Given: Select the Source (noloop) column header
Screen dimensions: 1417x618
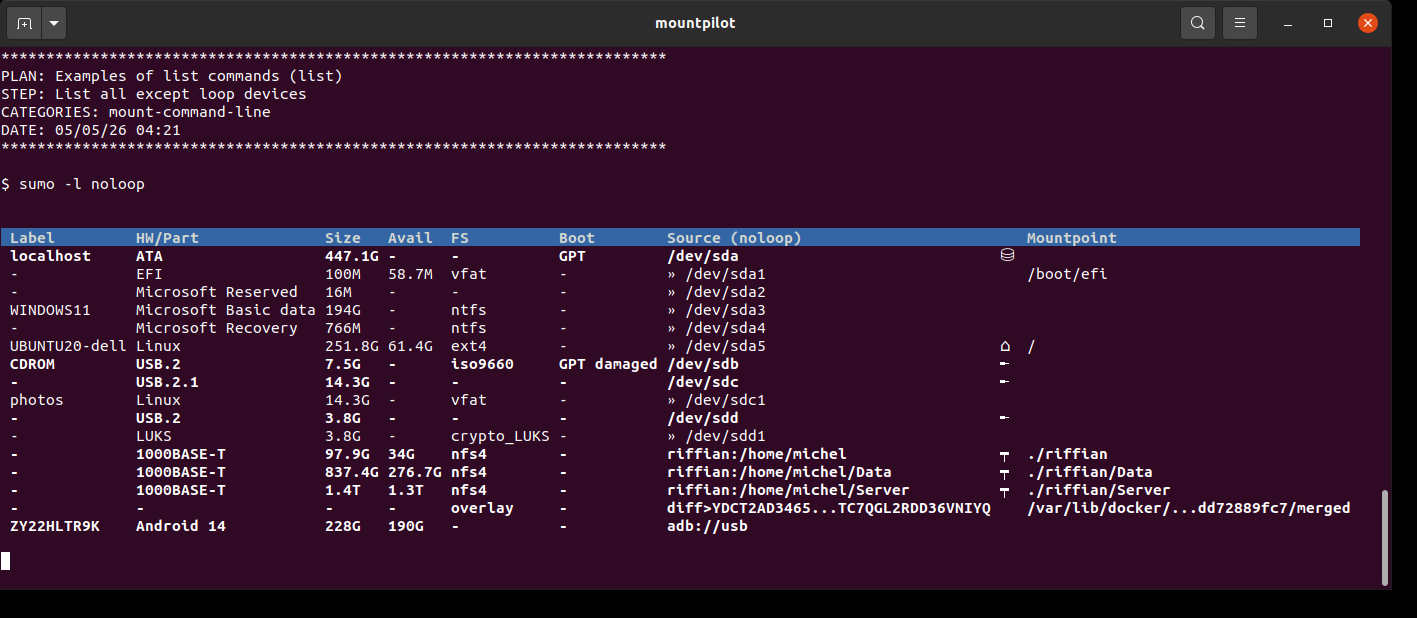Looking at the screenshot, I should pos(734,238).
